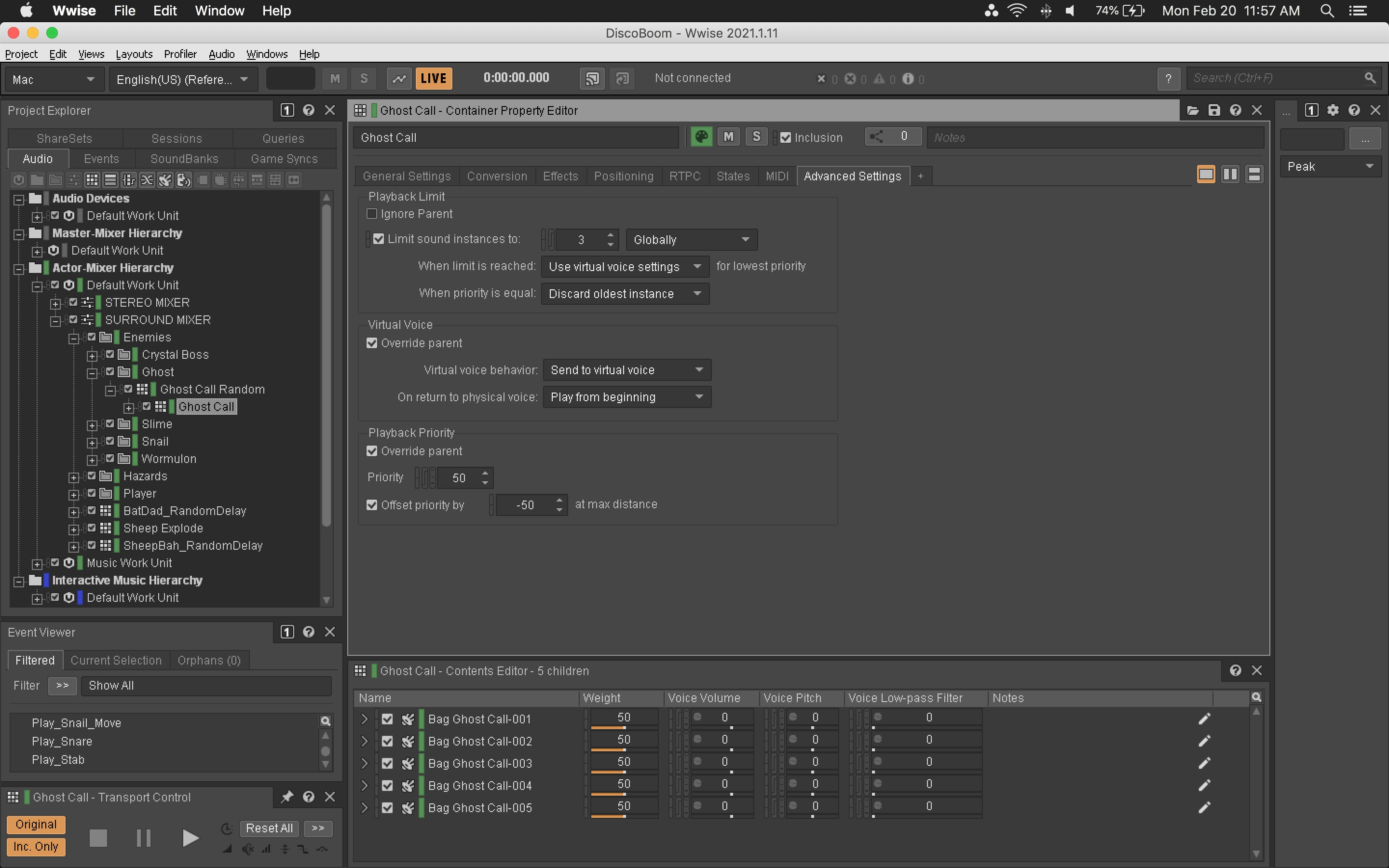Click the Play button in Transport Control

(190, 838)
